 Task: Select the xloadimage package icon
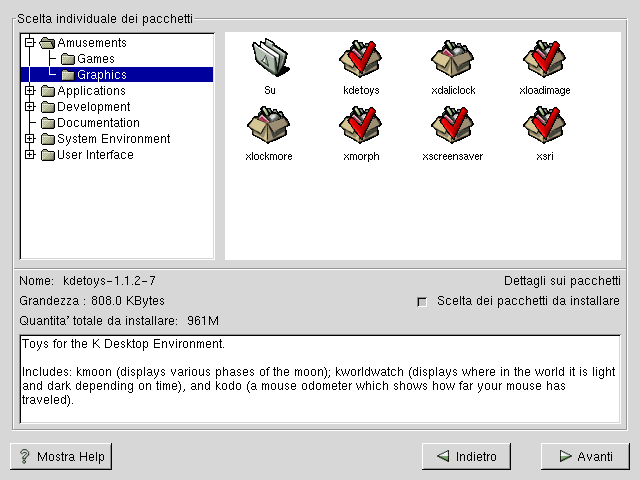click(545, 60)
